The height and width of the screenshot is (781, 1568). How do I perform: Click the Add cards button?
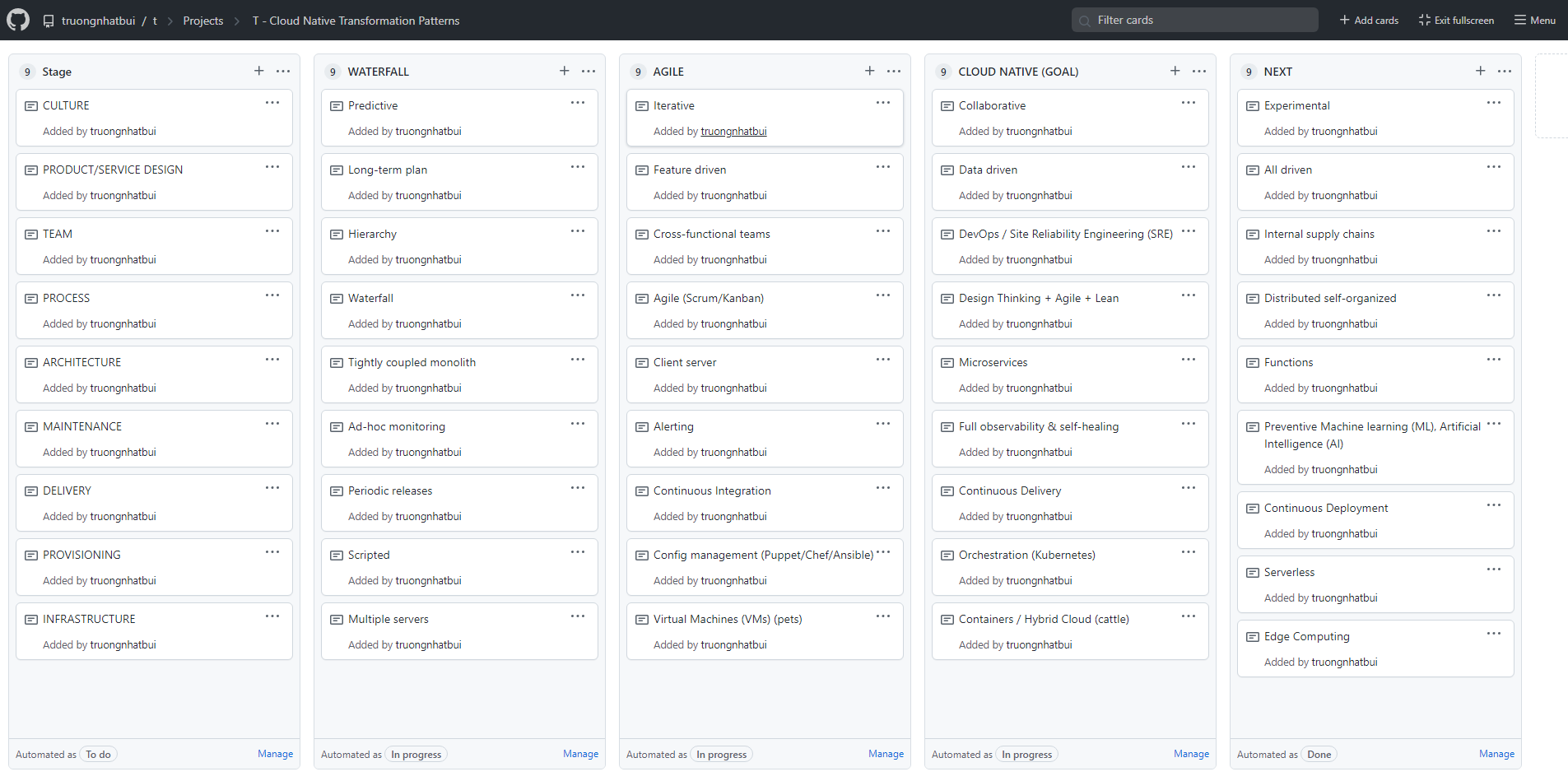coord(1369,20)
